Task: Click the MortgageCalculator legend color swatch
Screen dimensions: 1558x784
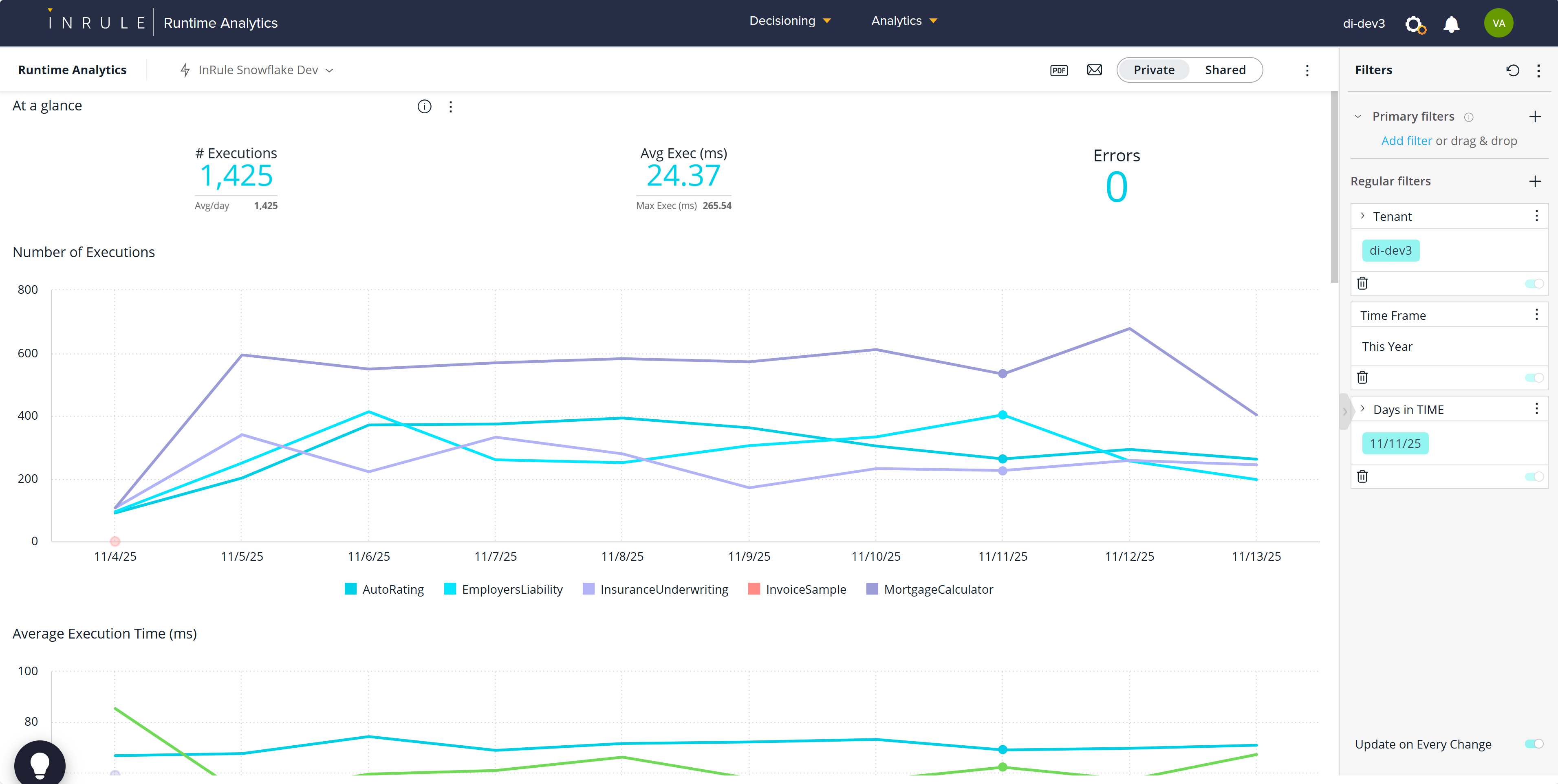Action: (x=872, y=589)
